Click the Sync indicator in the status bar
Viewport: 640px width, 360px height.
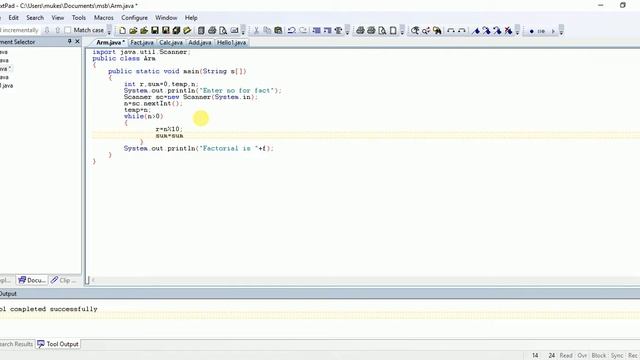pos(617,356)
